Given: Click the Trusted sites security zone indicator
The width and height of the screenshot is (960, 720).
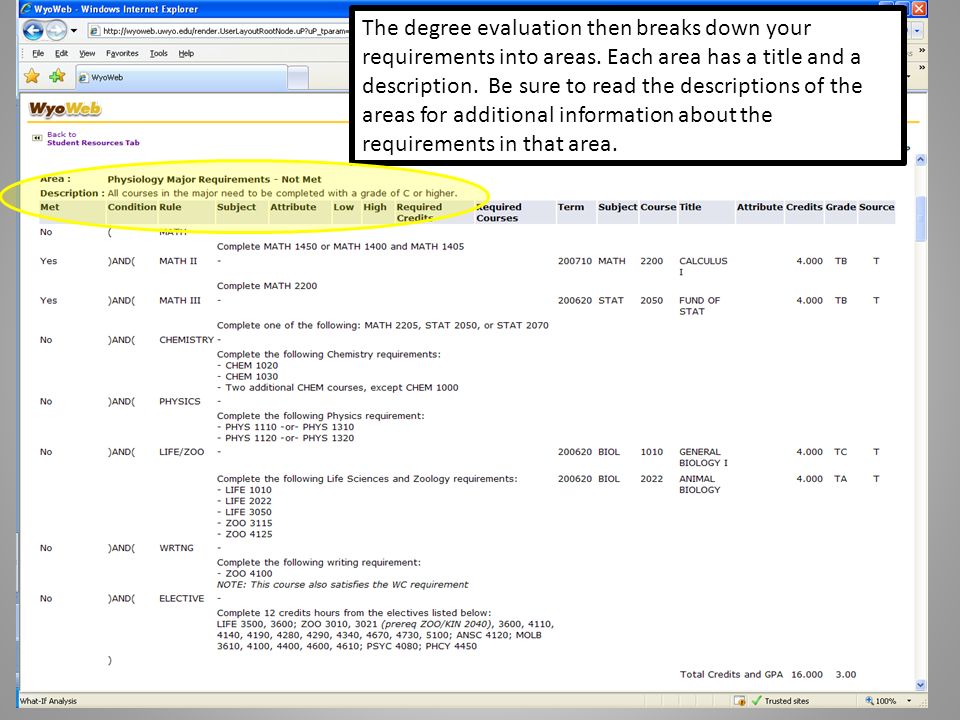Looking at the screenshot, I should coord(781,701).
